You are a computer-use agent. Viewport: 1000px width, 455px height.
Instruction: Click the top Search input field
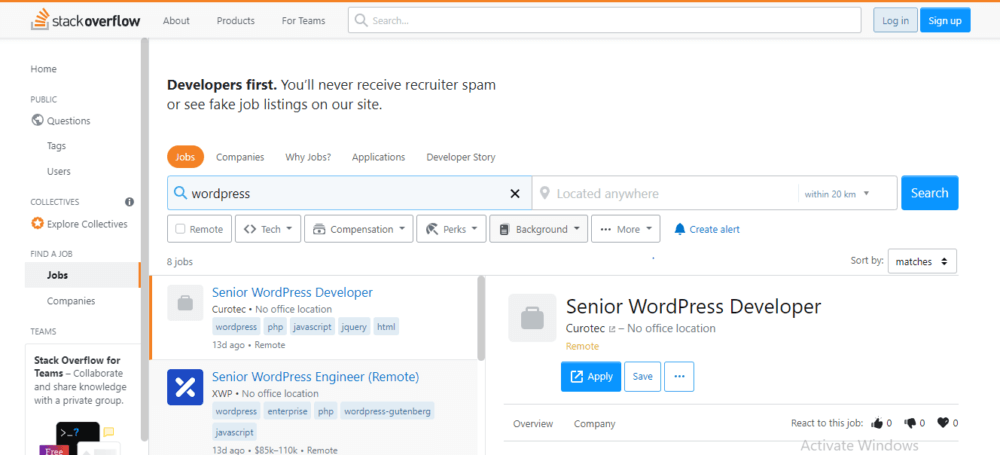pos(605,20)
